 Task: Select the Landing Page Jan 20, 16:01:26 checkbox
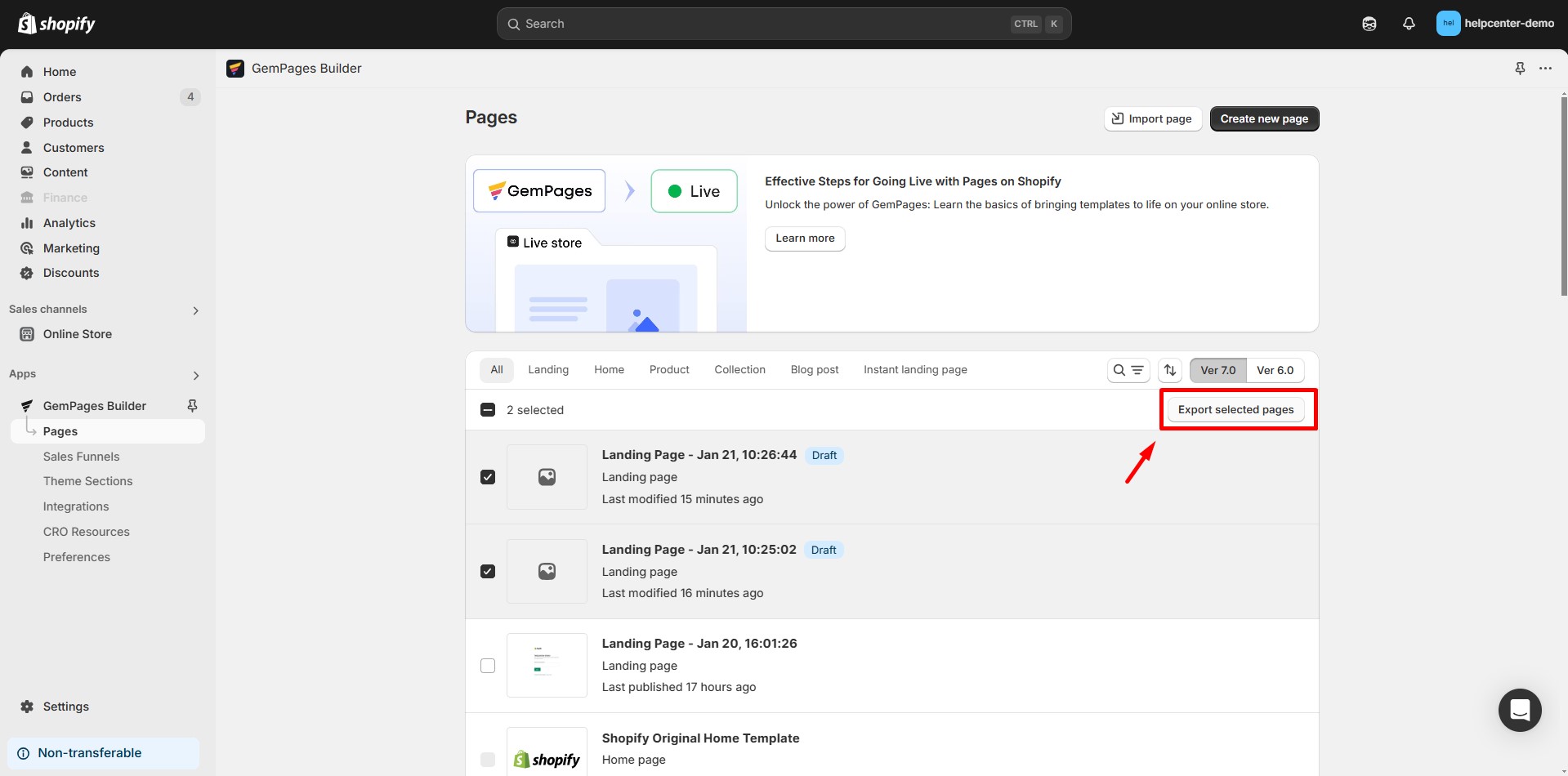tap(488, 666)
